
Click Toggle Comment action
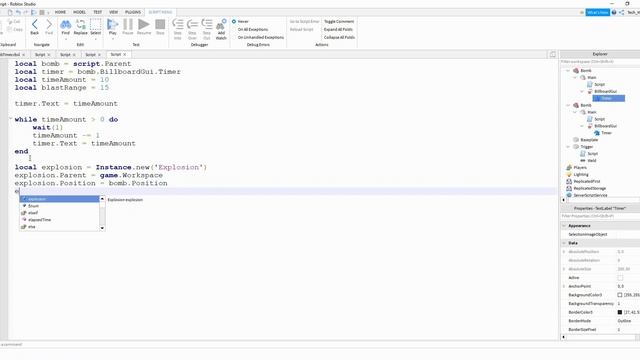click(339, 22)
